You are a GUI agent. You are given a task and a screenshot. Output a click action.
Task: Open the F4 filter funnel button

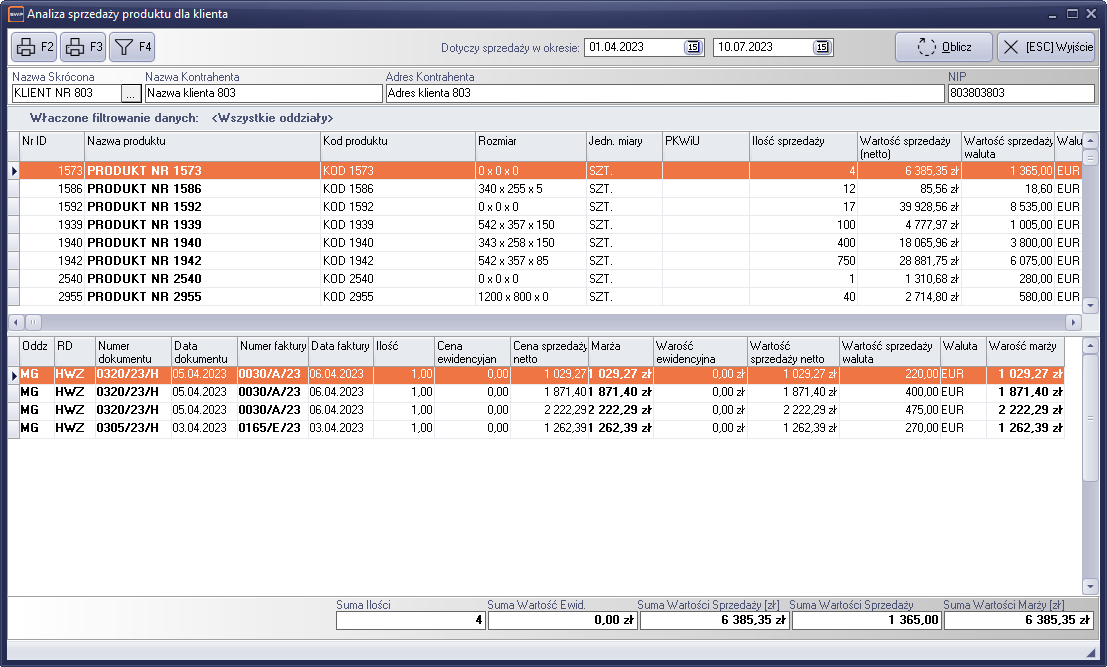[x=132, y=47]
